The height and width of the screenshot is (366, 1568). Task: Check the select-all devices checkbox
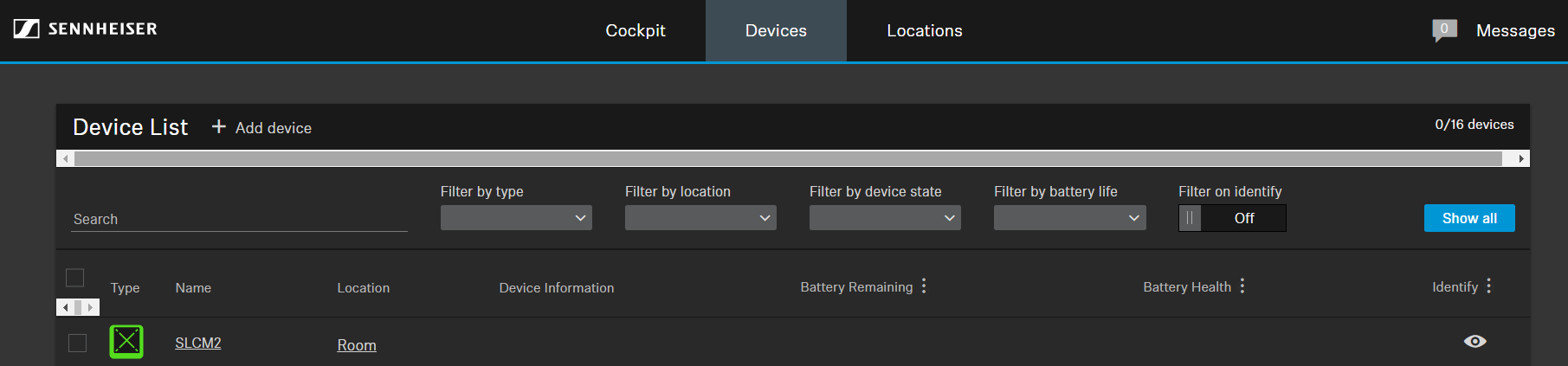coord(75,278)
